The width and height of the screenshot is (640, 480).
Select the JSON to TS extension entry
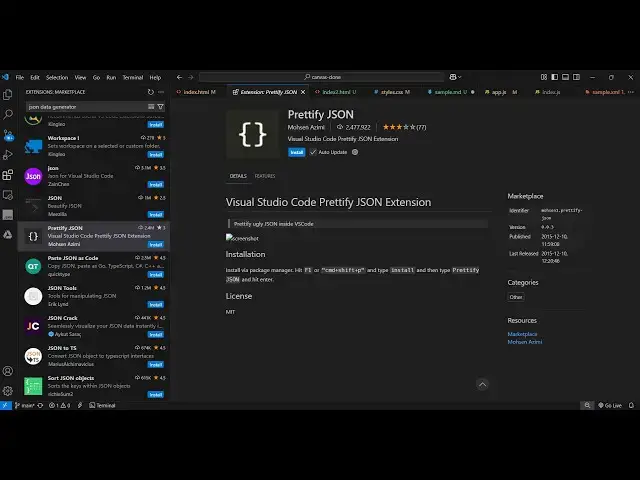pyautogui.click(x=94, y=356)
